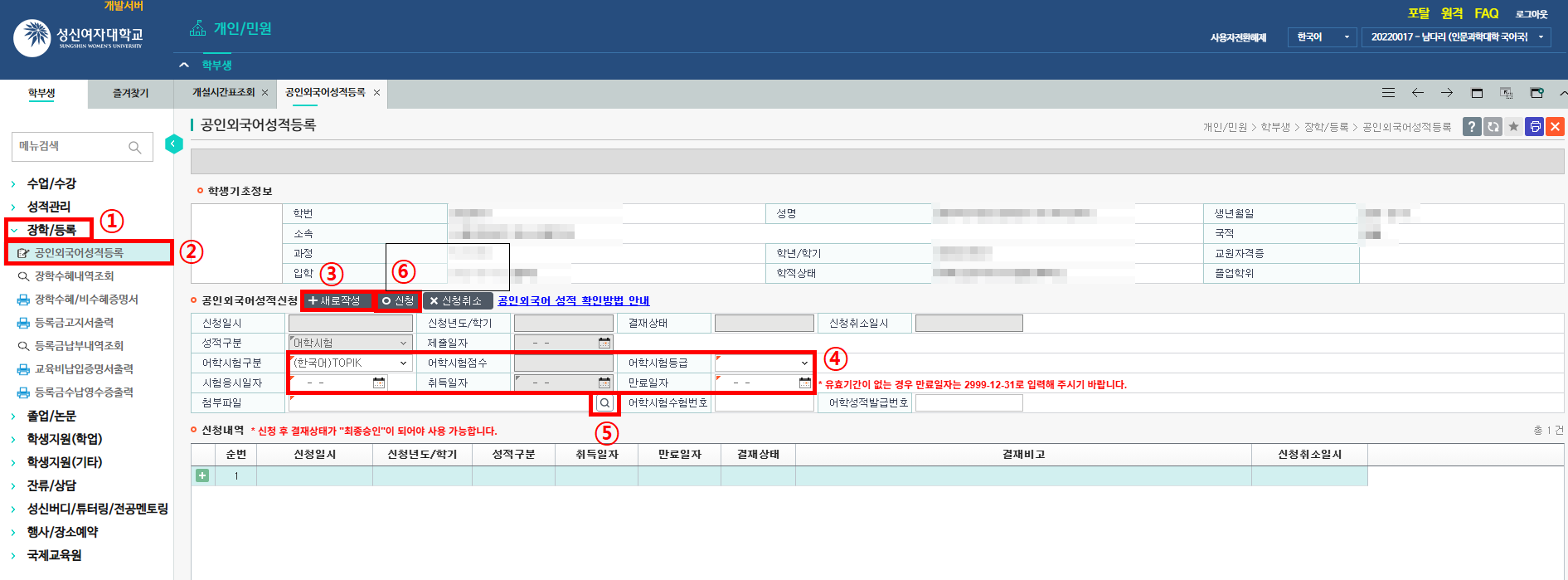This screenshot has width=1568, height=580.
Task: Open the 제출일자 calendar picker
Action: 604,343
